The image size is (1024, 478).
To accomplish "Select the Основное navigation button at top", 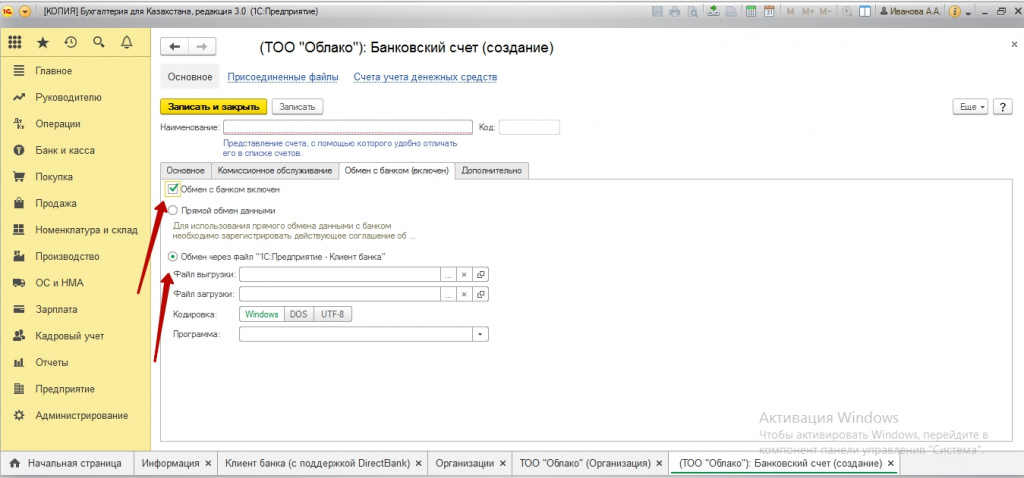I will coord(190,77).
